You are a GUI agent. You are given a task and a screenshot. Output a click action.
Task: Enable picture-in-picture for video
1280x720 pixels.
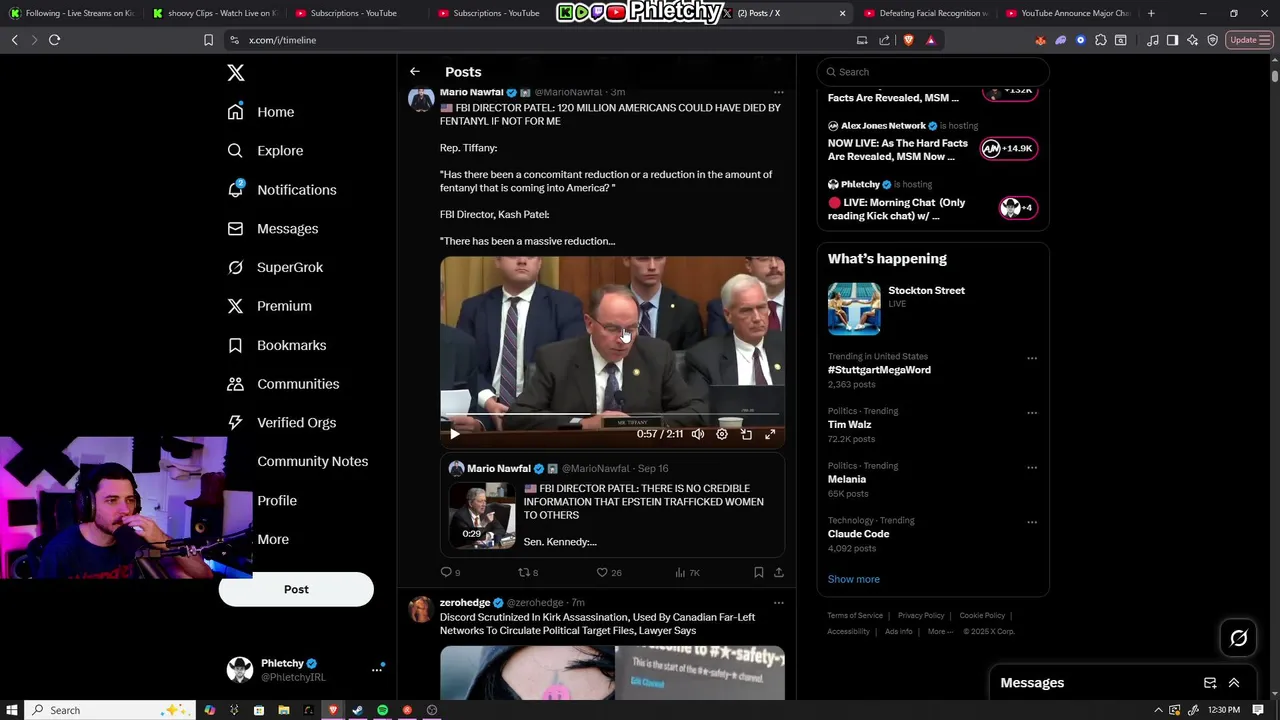[746, 434]
